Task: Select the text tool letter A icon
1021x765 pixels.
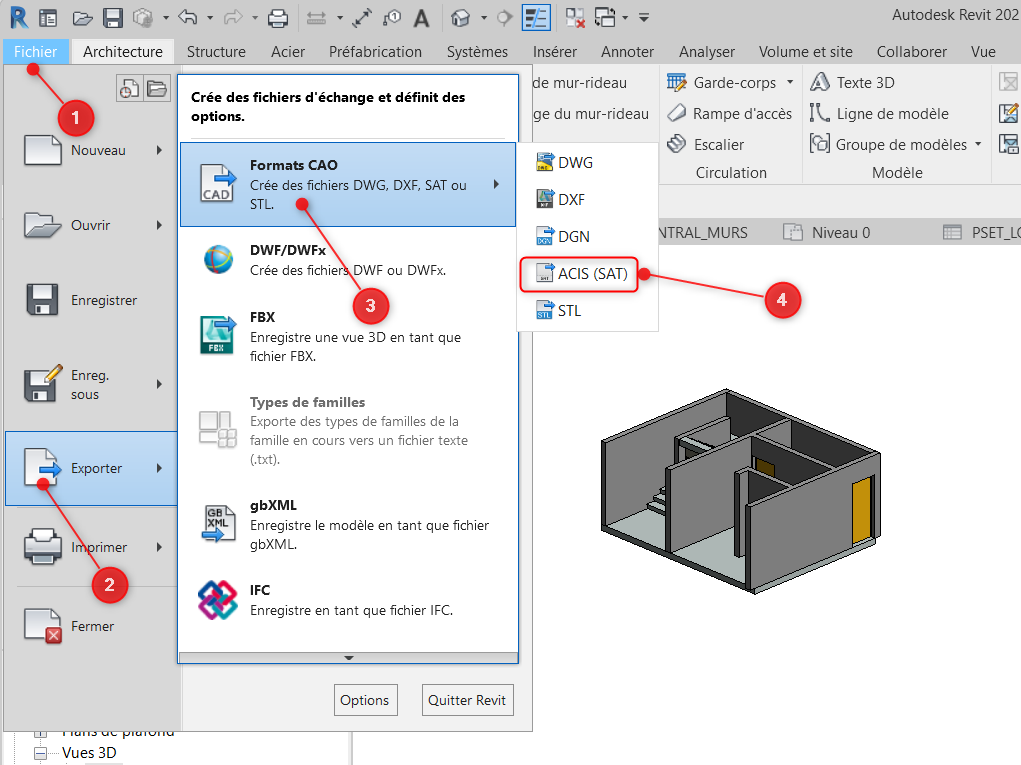Action: point(421,18)
